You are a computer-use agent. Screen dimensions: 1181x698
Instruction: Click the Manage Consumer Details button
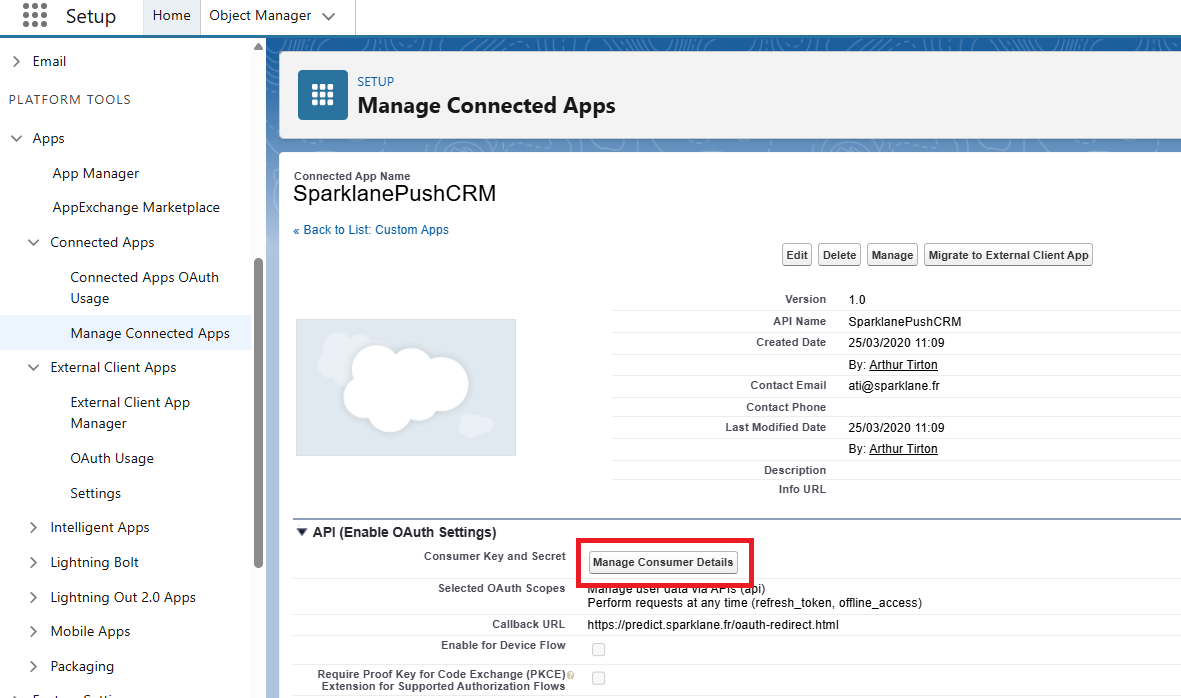click(663, 562)
